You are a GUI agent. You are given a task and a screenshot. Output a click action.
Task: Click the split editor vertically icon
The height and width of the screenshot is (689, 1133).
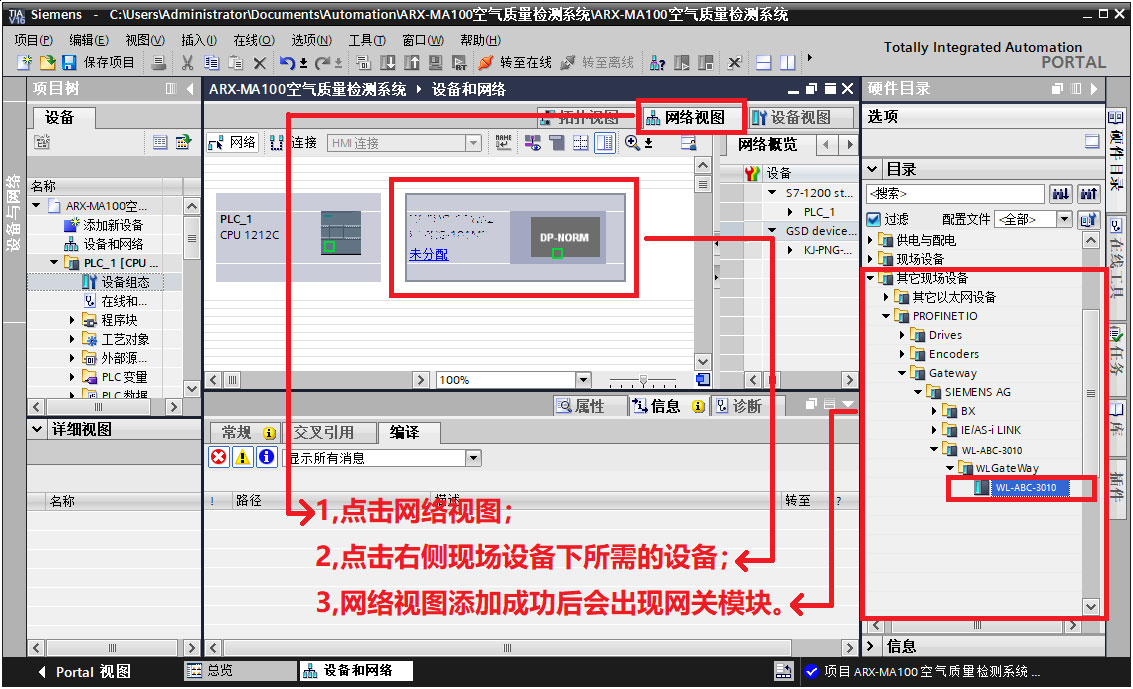tap(788, 63)
